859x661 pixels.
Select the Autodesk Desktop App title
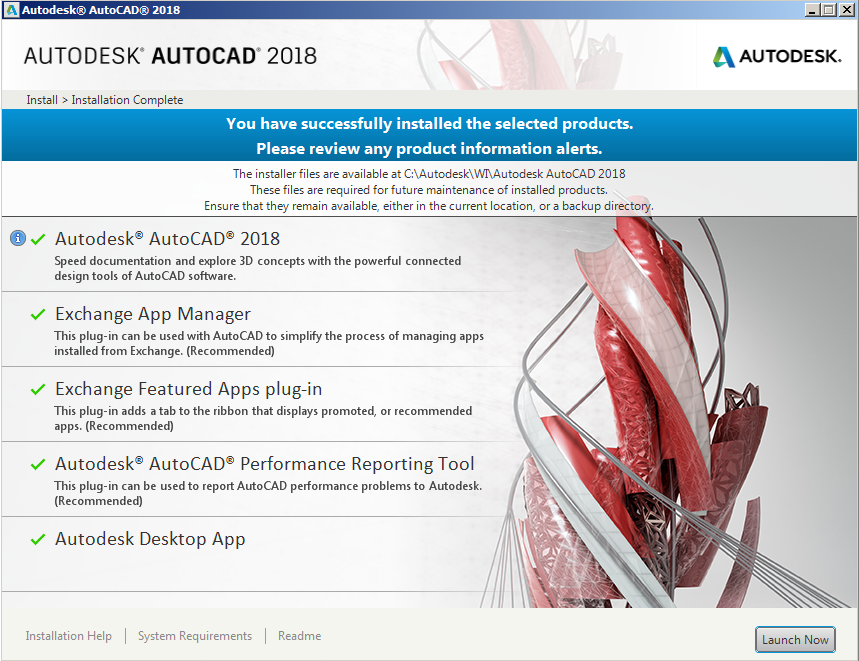point(150,539)
